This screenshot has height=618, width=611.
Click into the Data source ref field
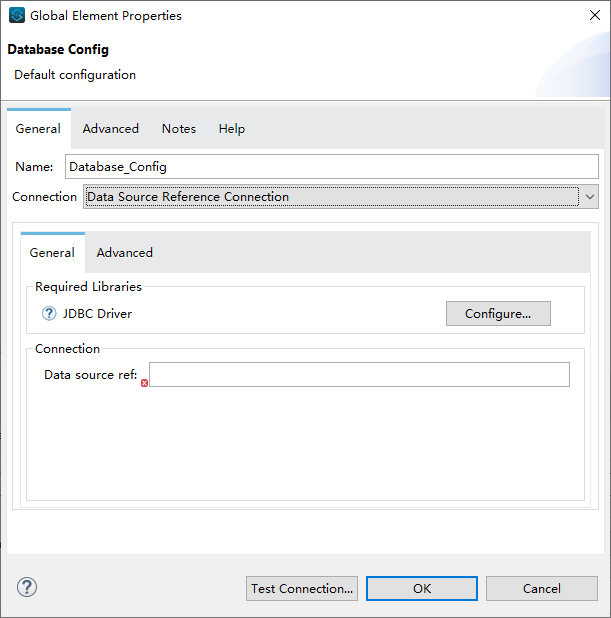359,375
